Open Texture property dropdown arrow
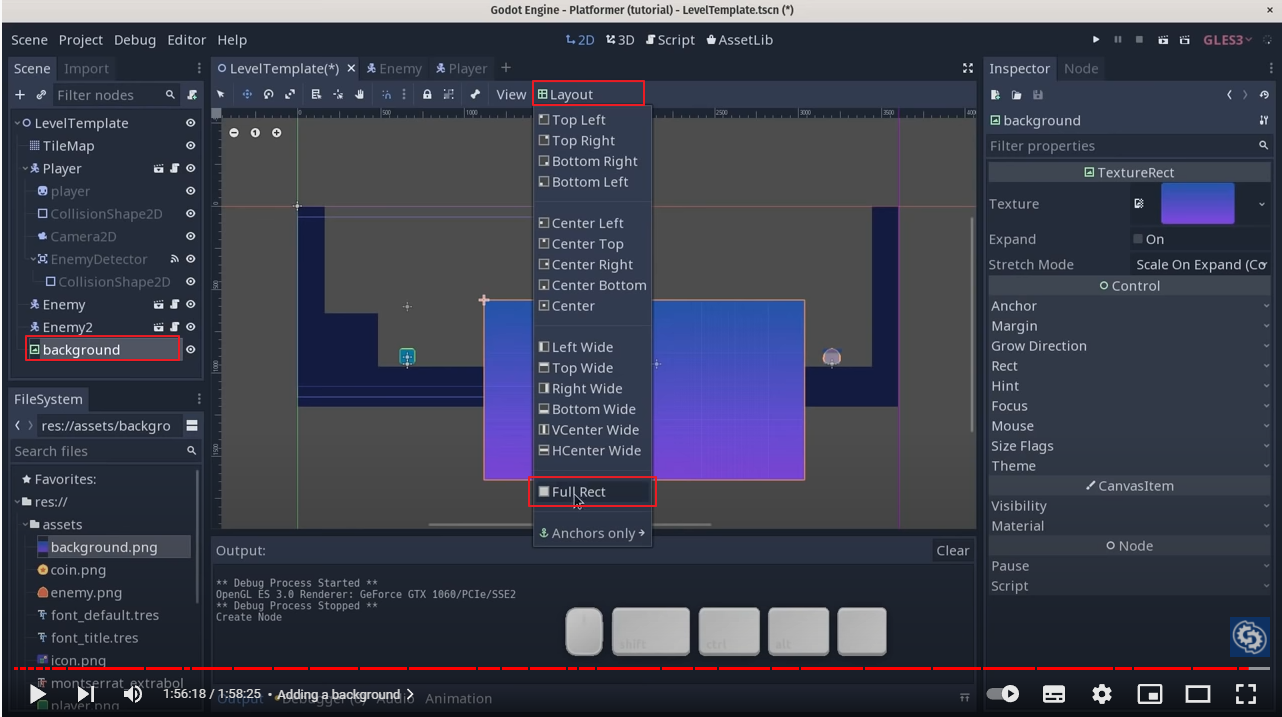1282x717 pixels. click(1262, 204)
